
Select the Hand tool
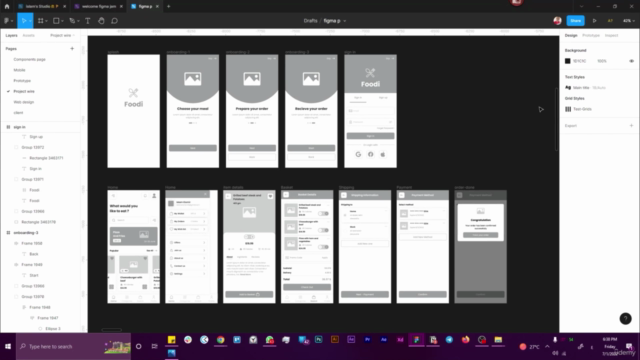(x=101, y=21)
